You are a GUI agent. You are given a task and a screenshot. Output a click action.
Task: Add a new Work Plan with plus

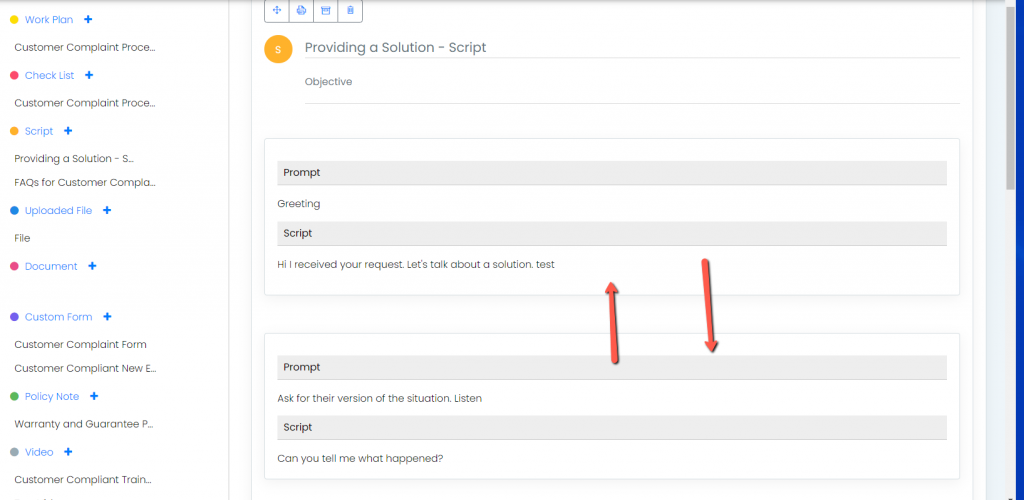pos(88,20)
